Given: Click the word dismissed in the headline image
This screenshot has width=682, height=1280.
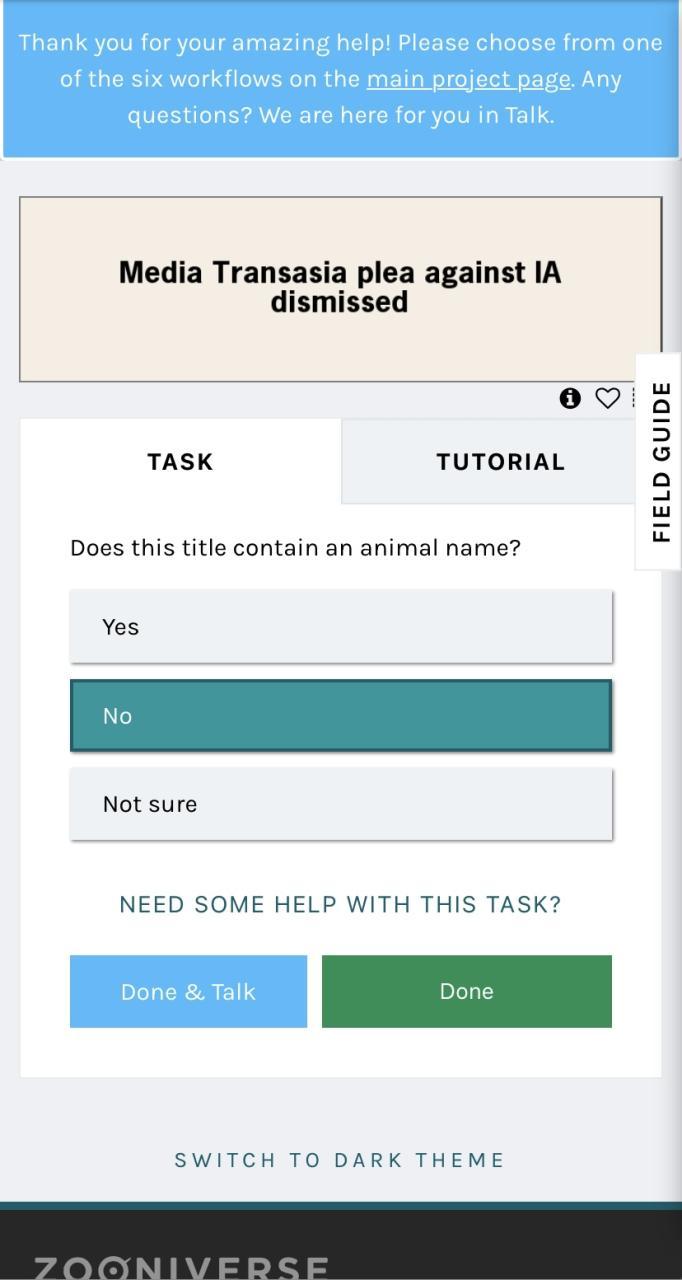Looking at the screenshot, I should pyautogui.click(x=339, y=301).
